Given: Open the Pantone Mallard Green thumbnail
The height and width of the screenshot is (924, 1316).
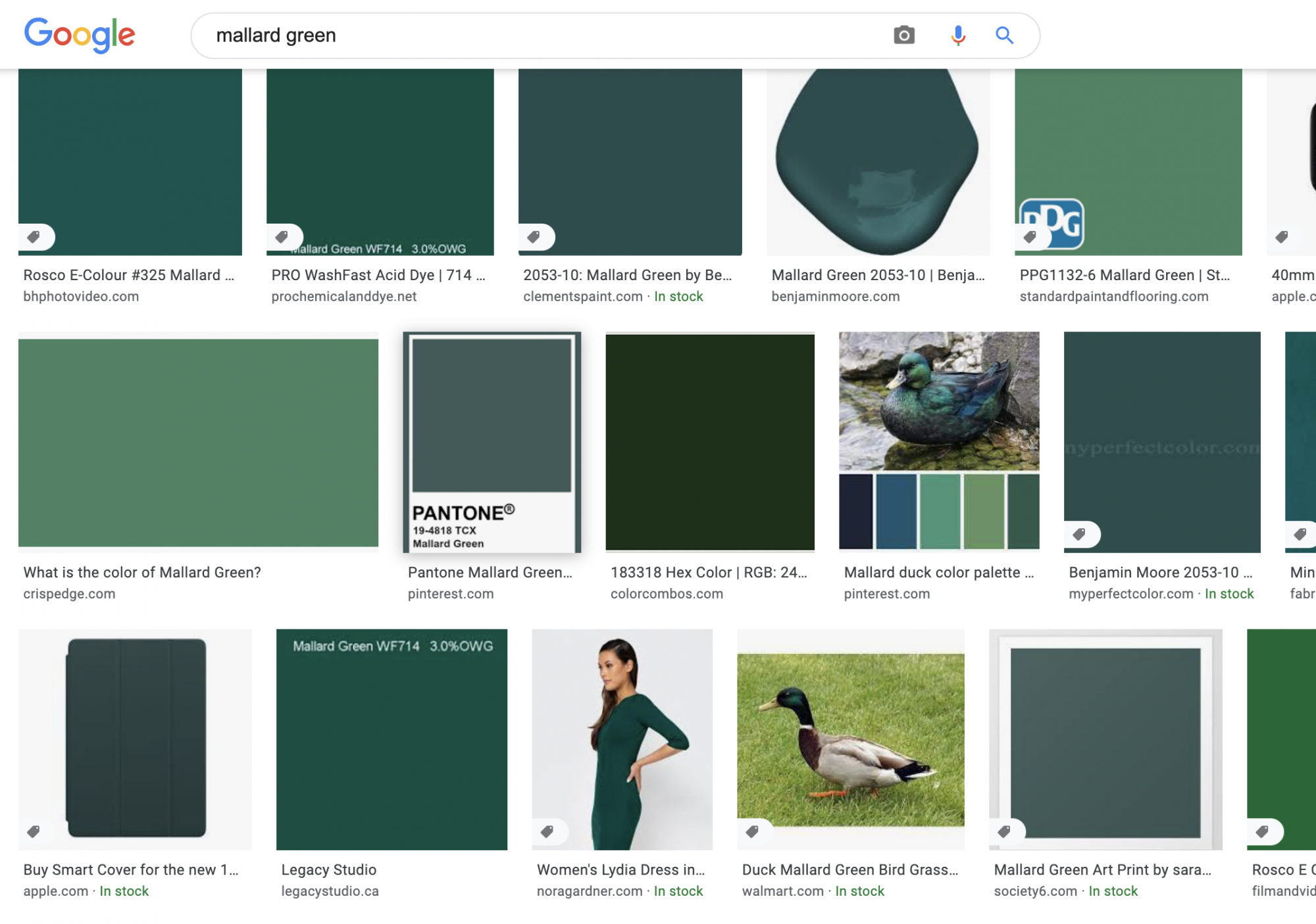Looking at the screenshot, I should click(x=492, y=442).
